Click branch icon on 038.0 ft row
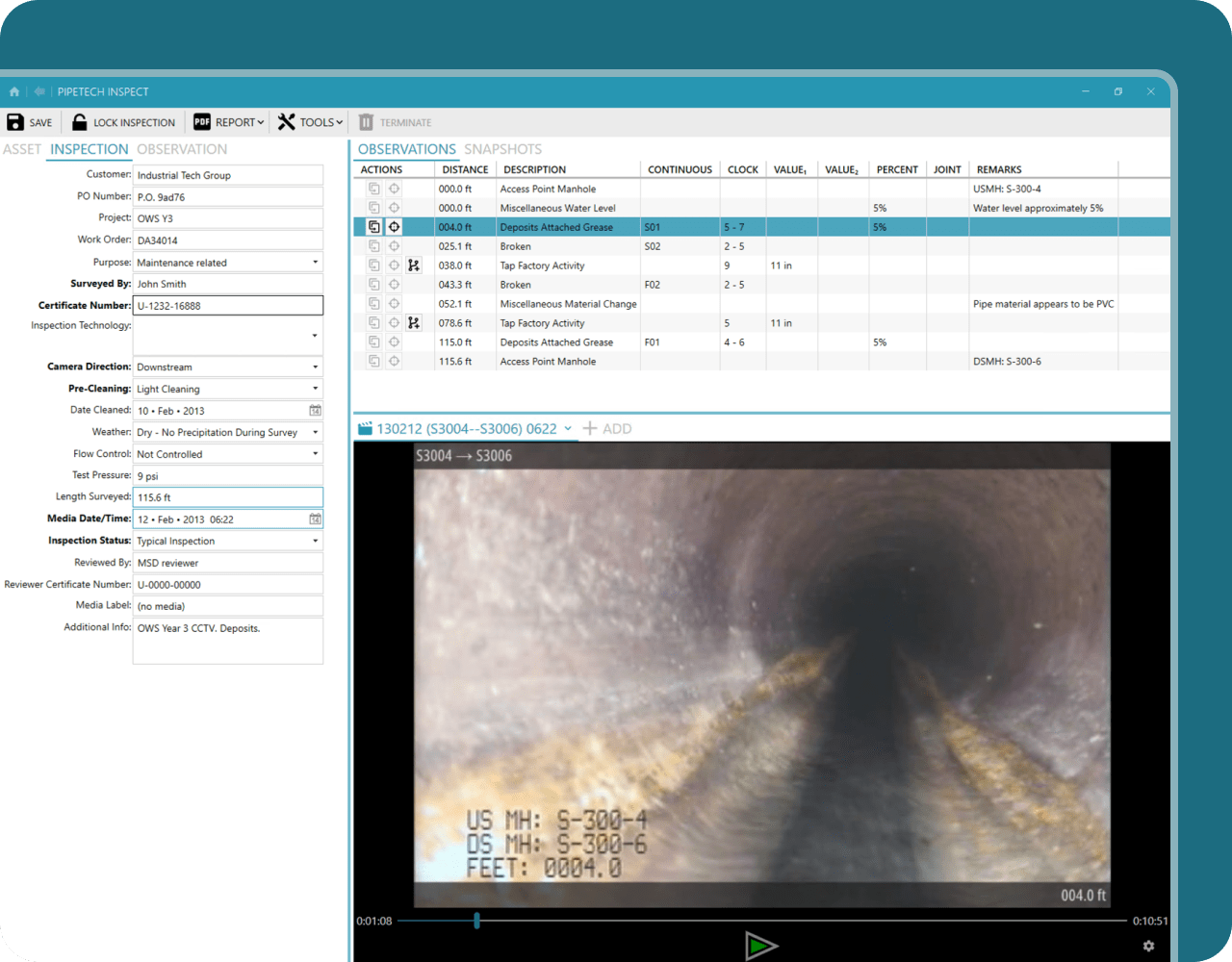 point(414,266)
